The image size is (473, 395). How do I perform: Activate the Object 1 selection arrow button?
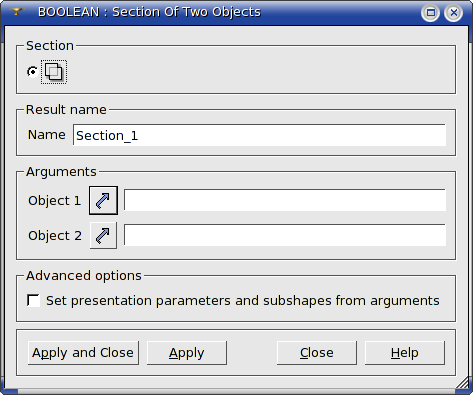coord(103,200)
